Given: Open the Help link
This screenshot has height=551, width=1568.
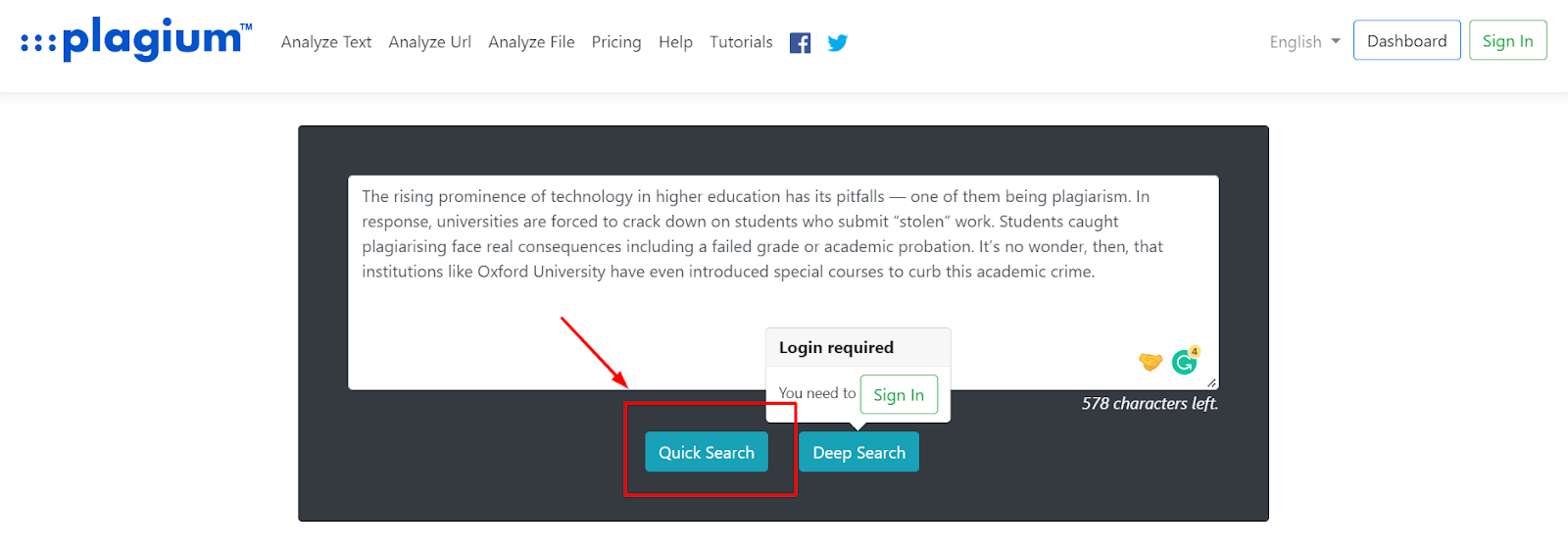Looking at the screenshot, I should [675, 42].
